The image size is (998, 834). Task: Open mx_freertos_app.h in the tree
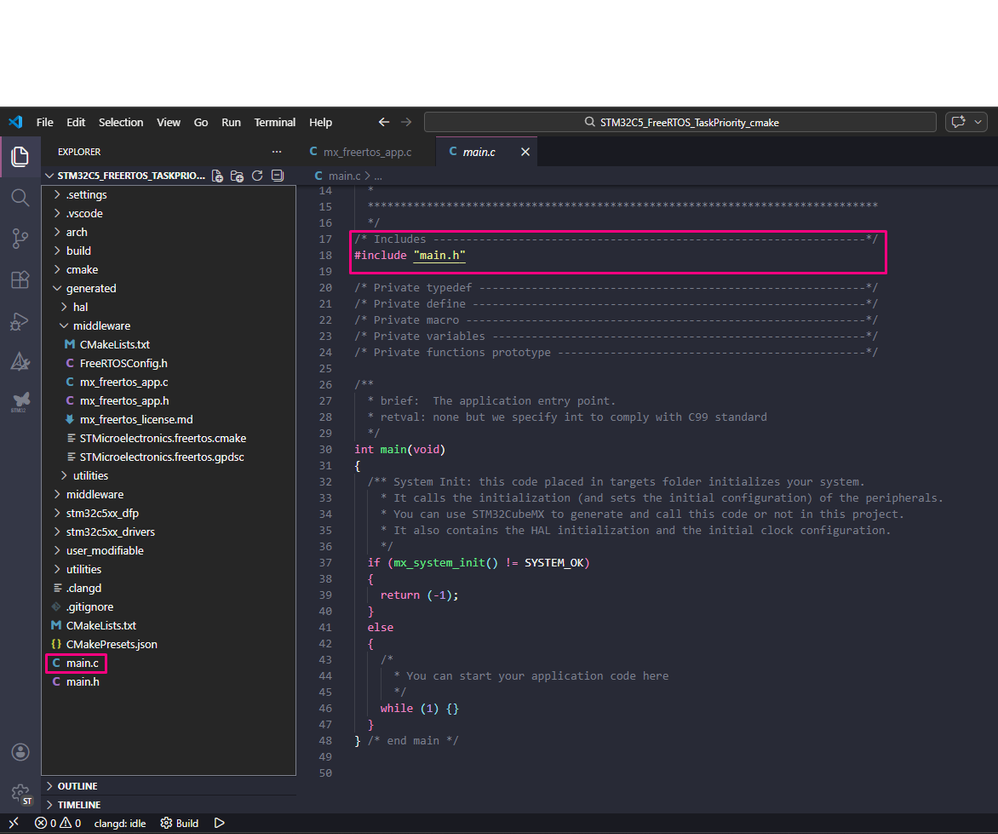click(169, 401)
